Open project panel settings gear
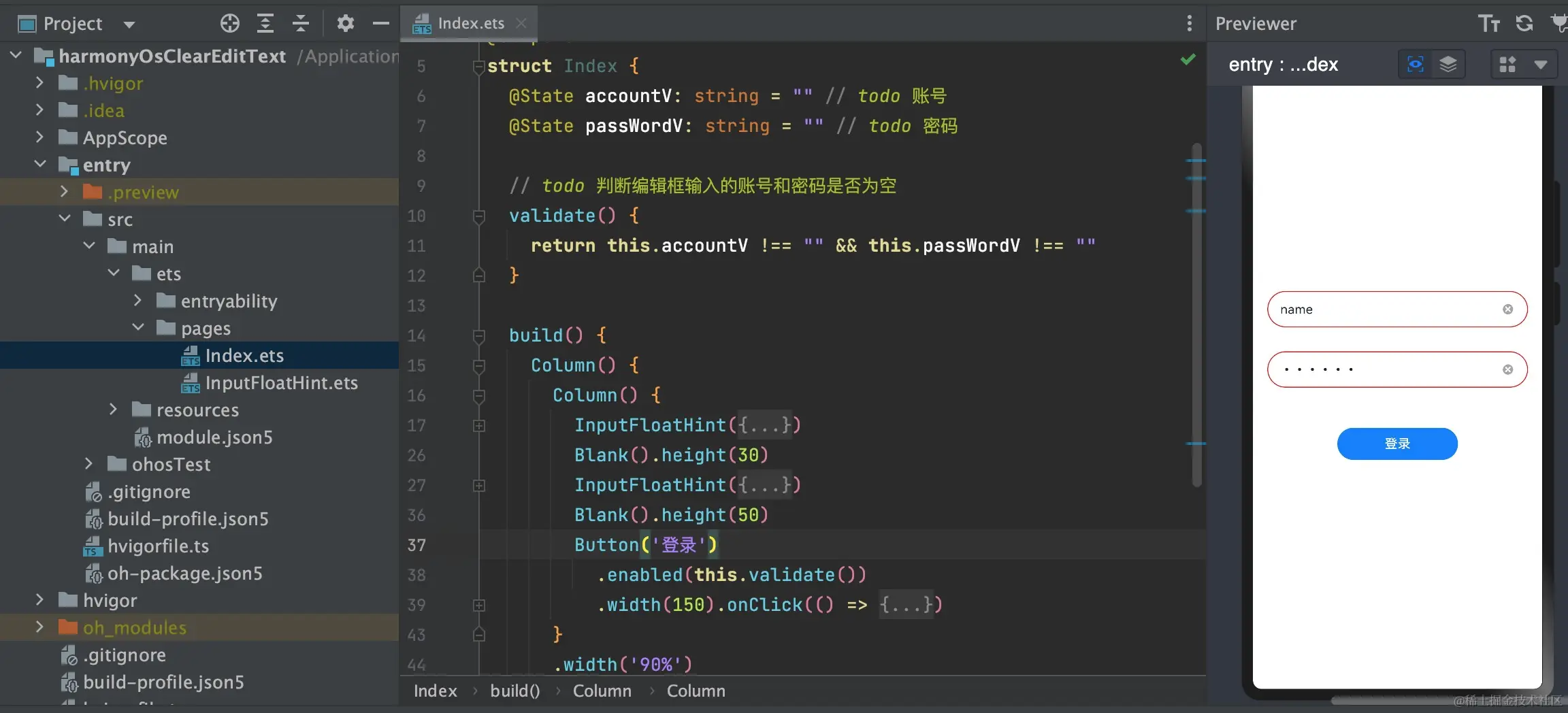This screenshot has height=713, width=1568. pyautogui.click(x=346, y=24)
